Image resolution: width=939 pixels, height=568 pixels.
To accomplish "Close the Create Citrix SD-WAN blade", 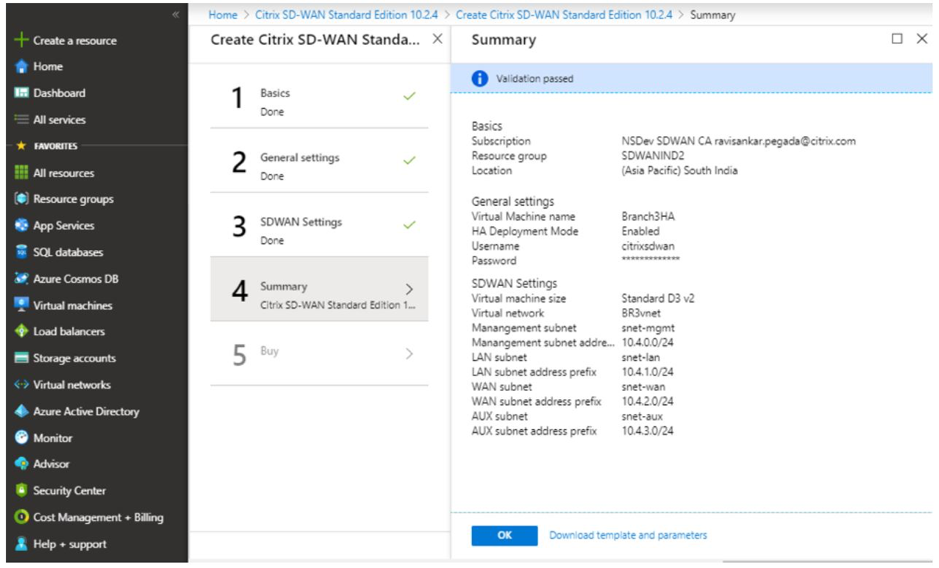I will (x=438, y=39).
